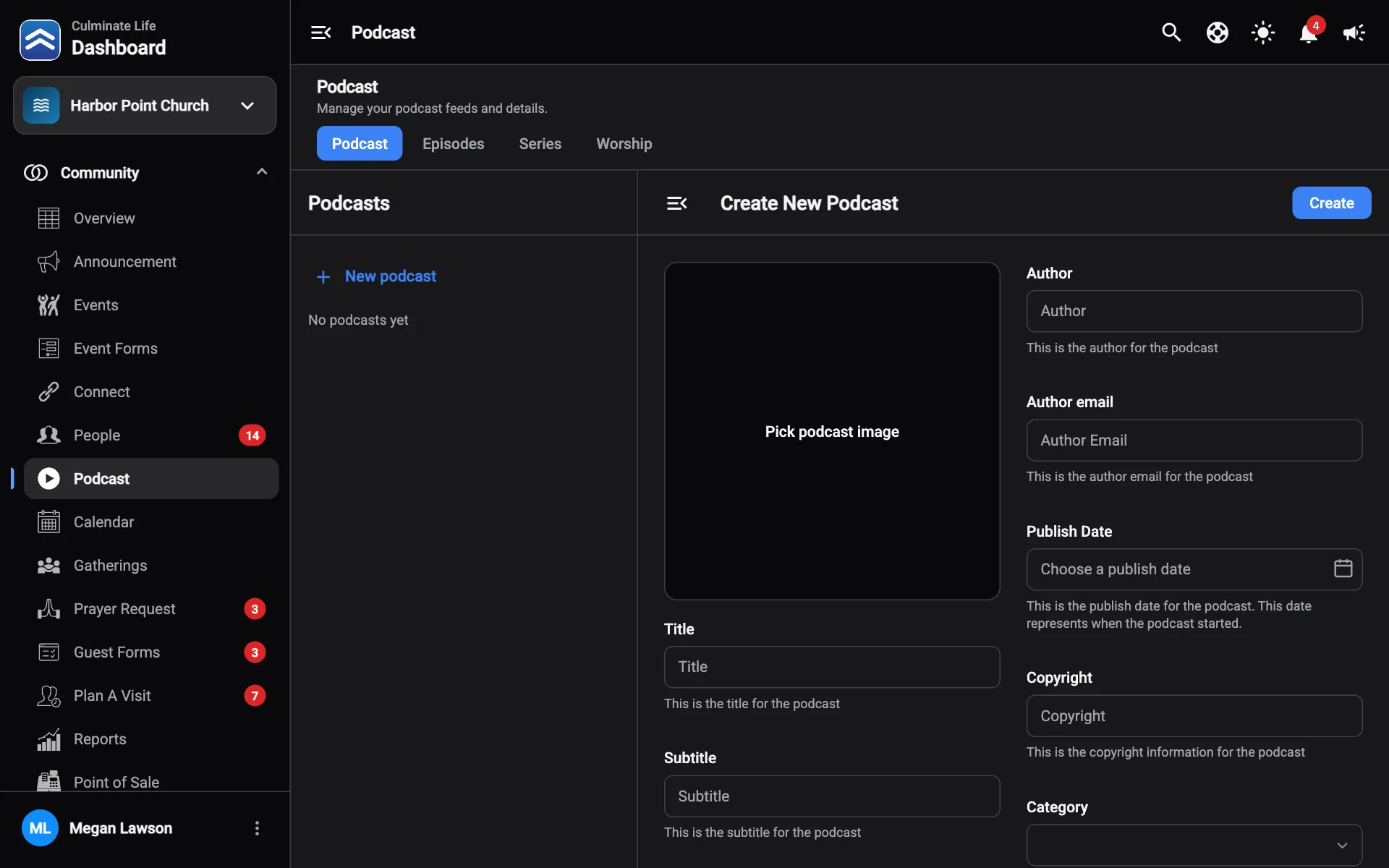
Task: Open Megan Lawson user options menu
Action: click(x=257, y=828)
